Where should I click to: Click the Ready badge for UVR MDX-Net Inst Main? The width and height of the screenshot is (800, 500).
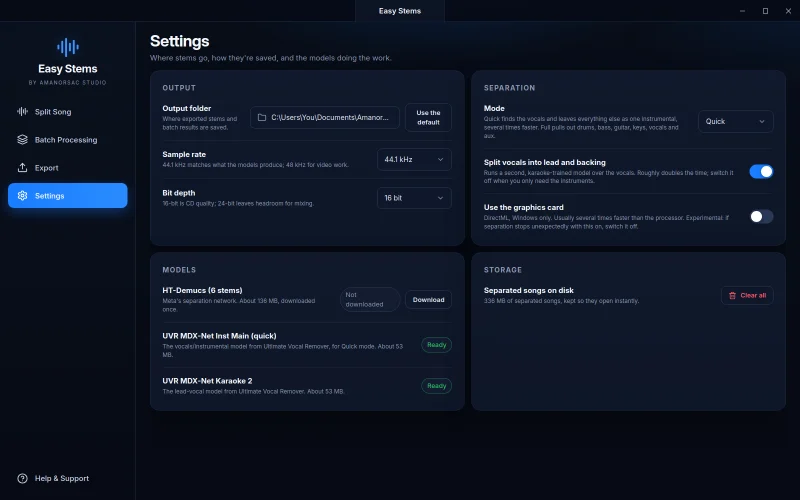point(436,345)
